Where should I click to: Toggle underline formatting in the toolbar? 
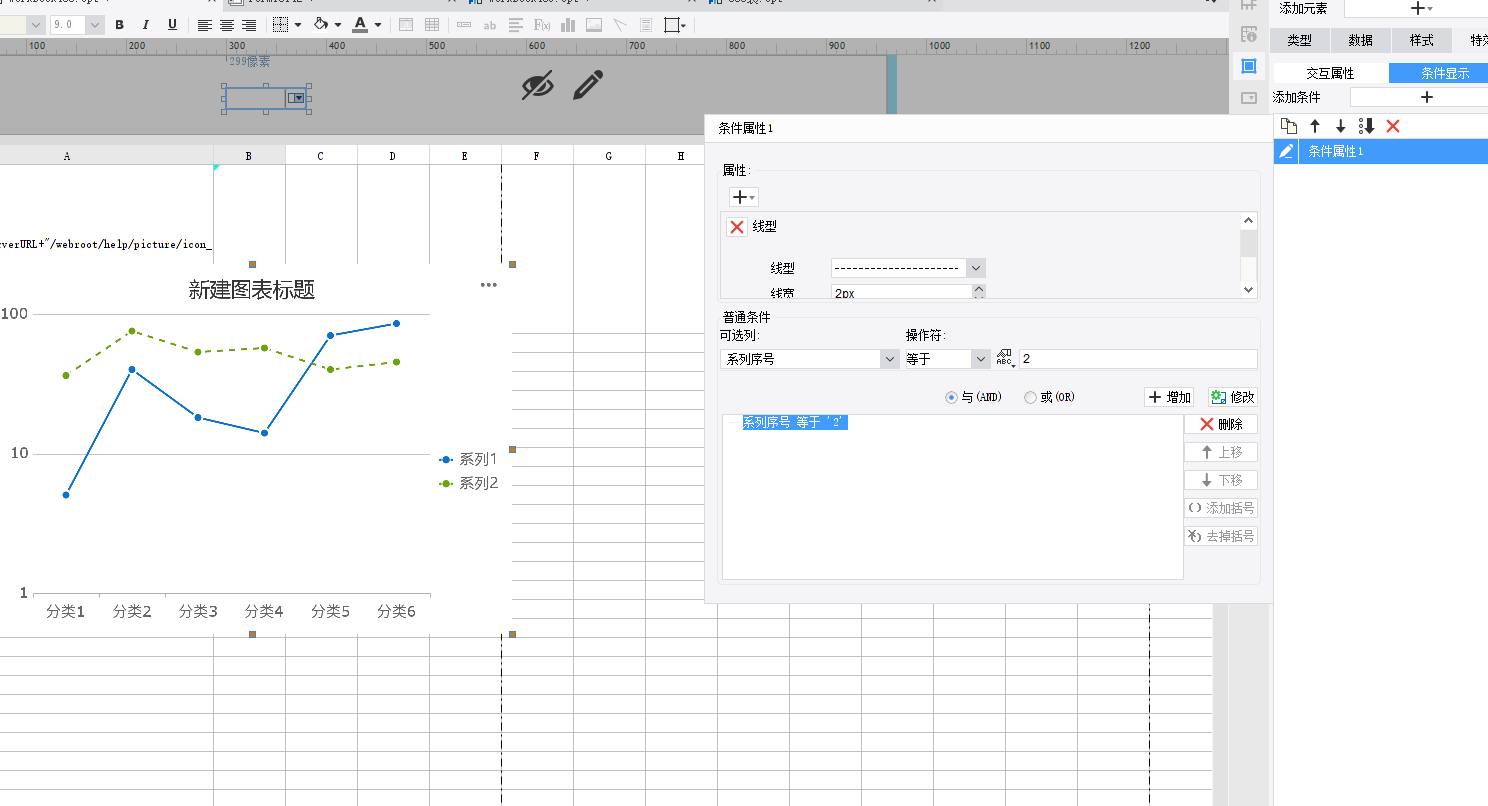pyautogui.click(x=172, y=25)
